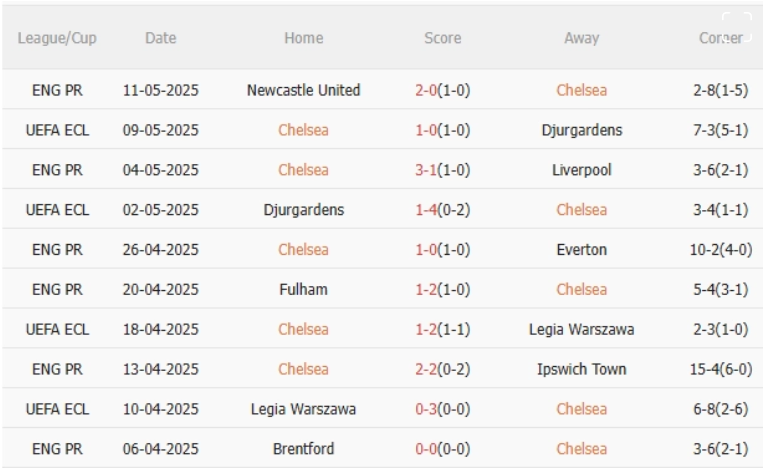Select the League/Cup column header
Viewport: 772px width, 473px height.
pos(57,38)
